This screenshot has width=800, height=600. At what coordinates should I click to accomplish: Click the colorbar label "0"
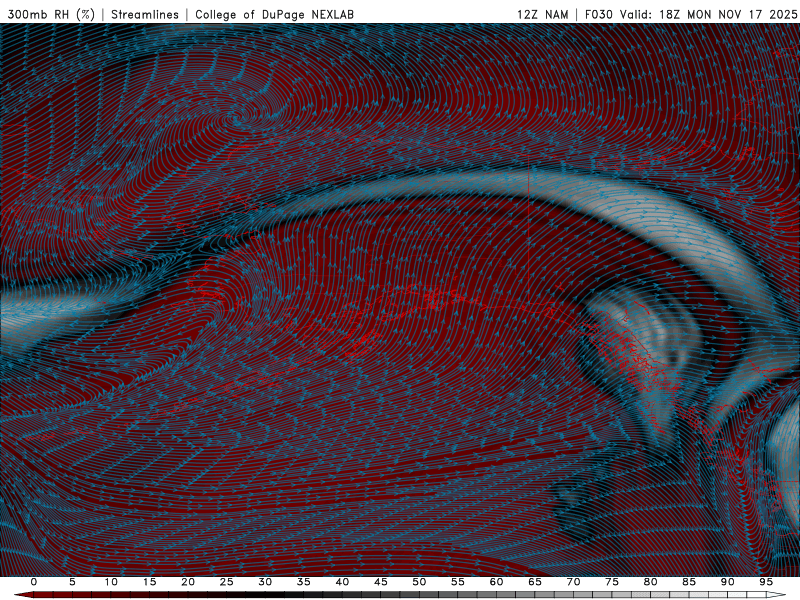[x=34, y=582]
